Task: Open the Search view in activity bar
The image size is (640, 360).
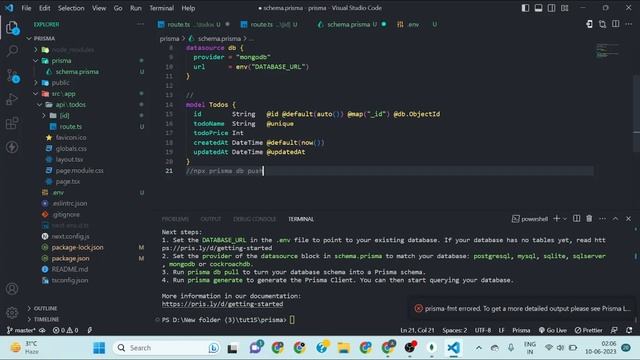Action: click(x=12, y=51)
